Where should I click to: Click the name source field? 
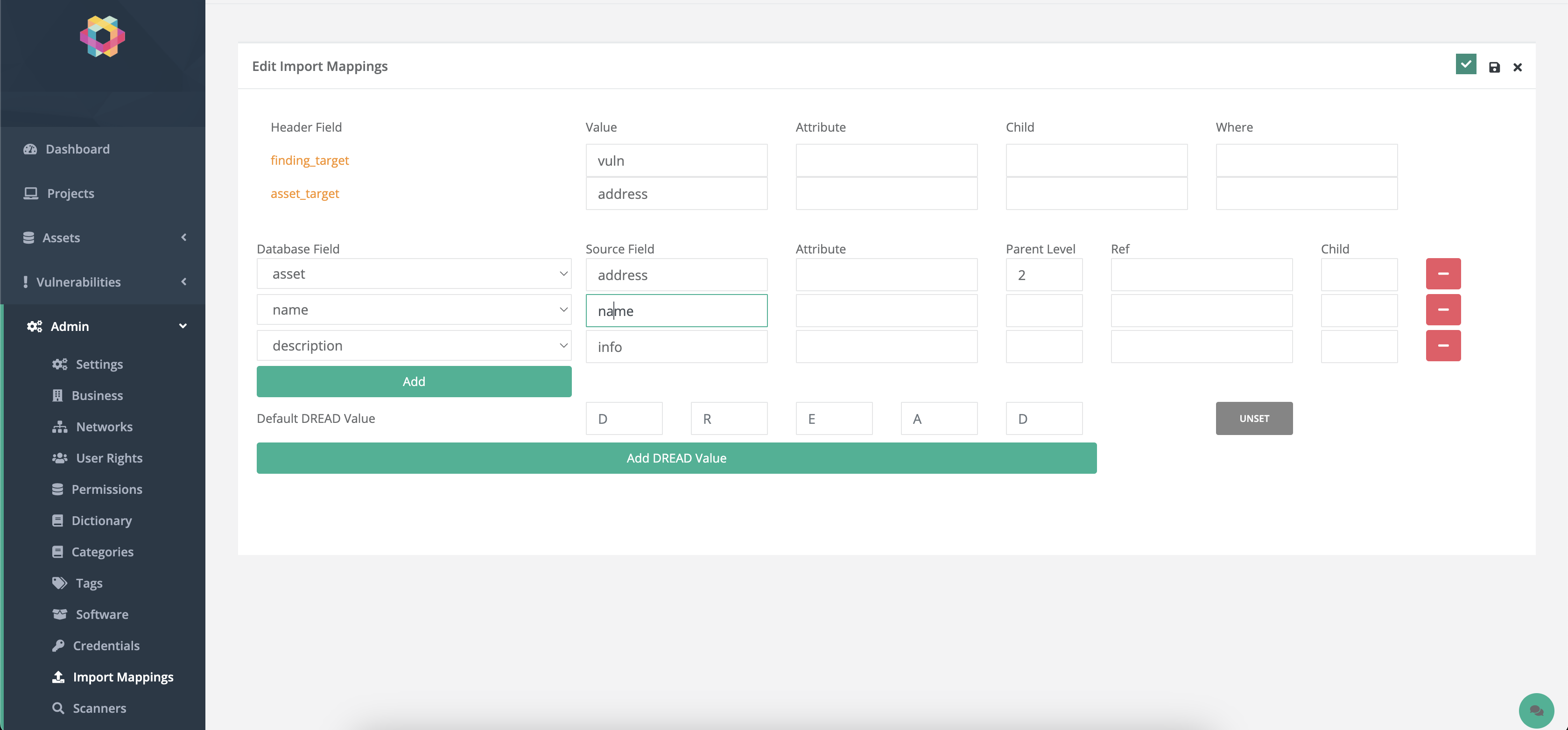(676, 311)
